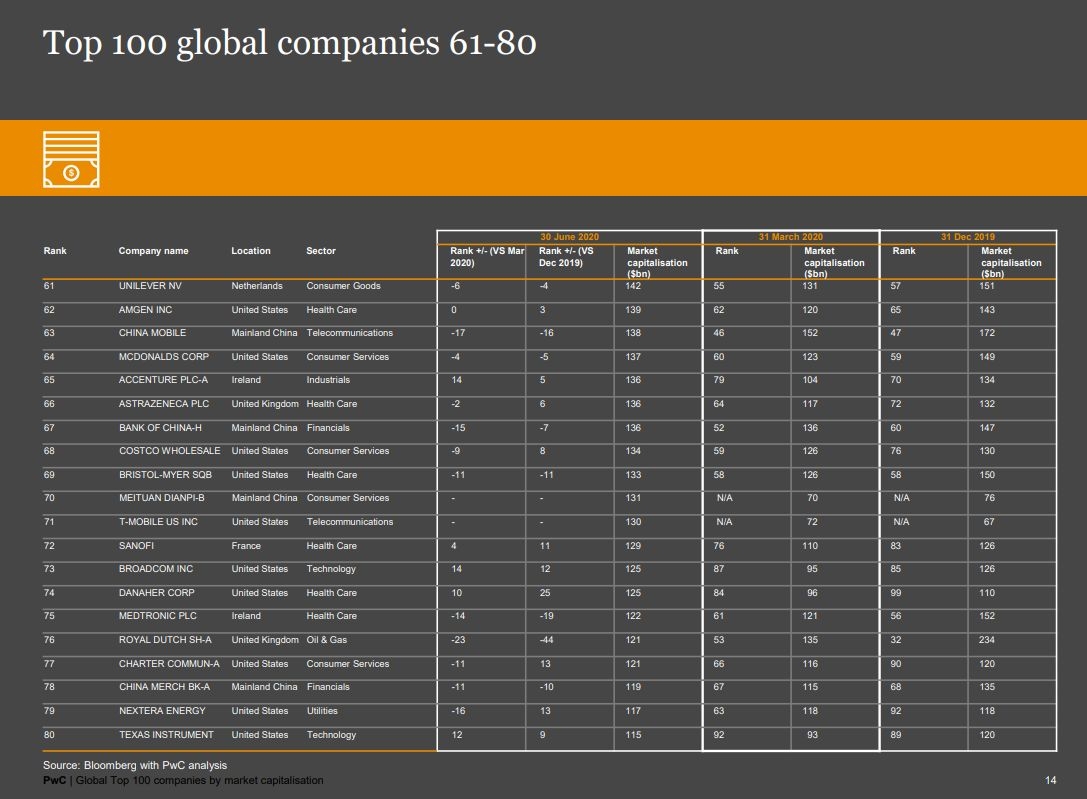Click Dec 2019 N/A rank for T-Mobile
This screenshot has height=799, width=1087.
click(901, 522)
